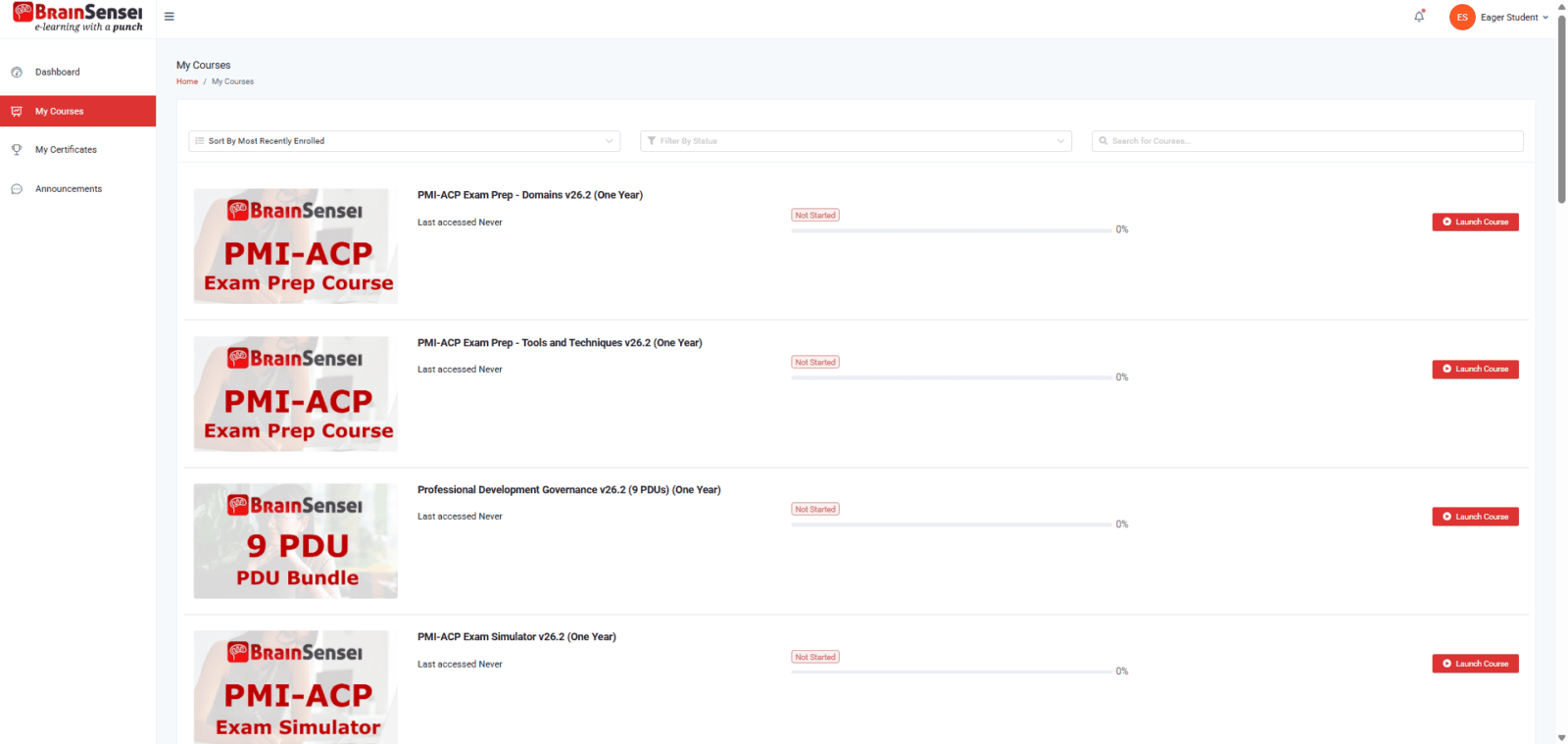This screenshot has height=744, width=1568.
Task: Open the notifications bell icon
Action: [1419, 17]
